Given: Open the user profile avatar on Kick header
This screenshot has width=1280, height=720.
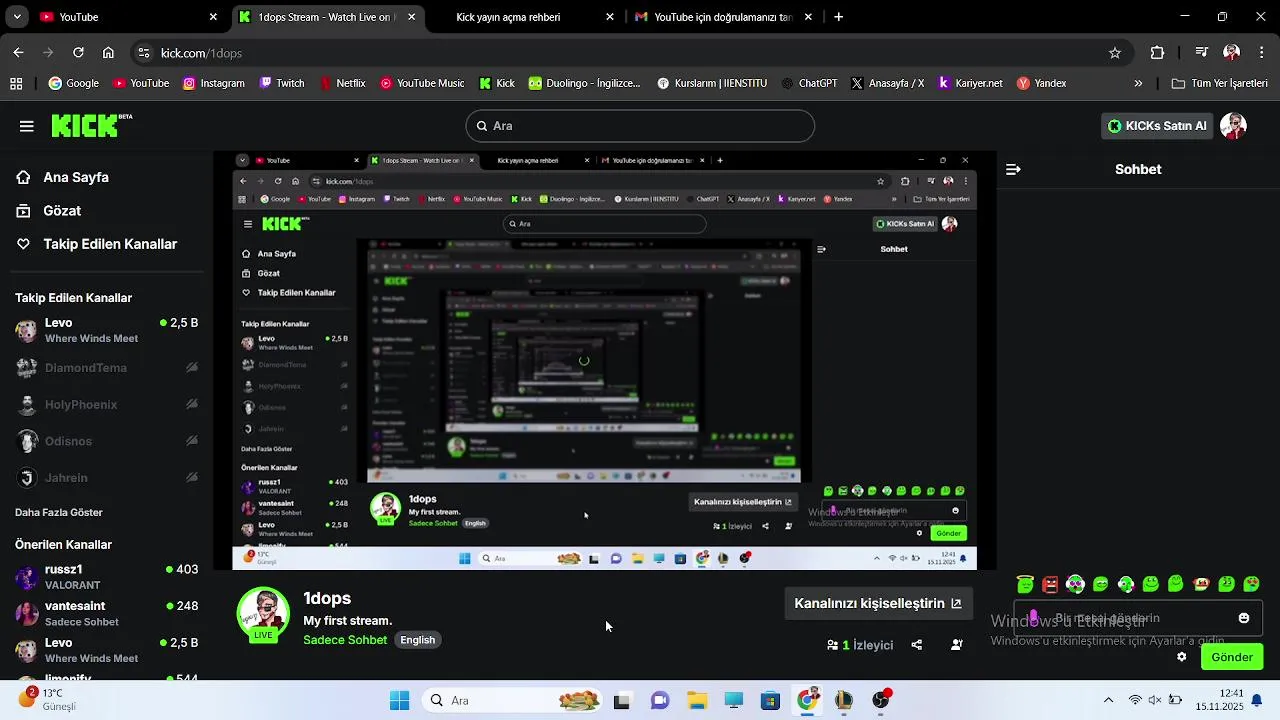Looking at the screenshot, I should (x=1233, y=126).
